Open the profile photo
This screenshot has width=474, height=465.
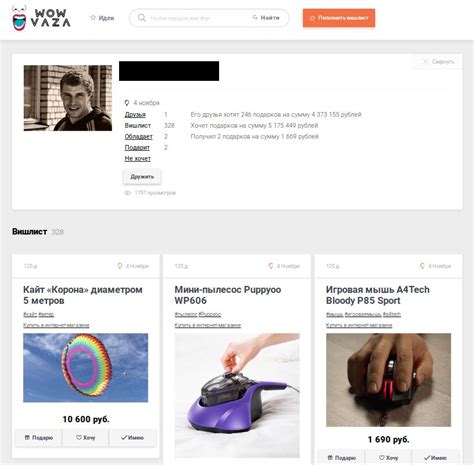click(68, 98)
